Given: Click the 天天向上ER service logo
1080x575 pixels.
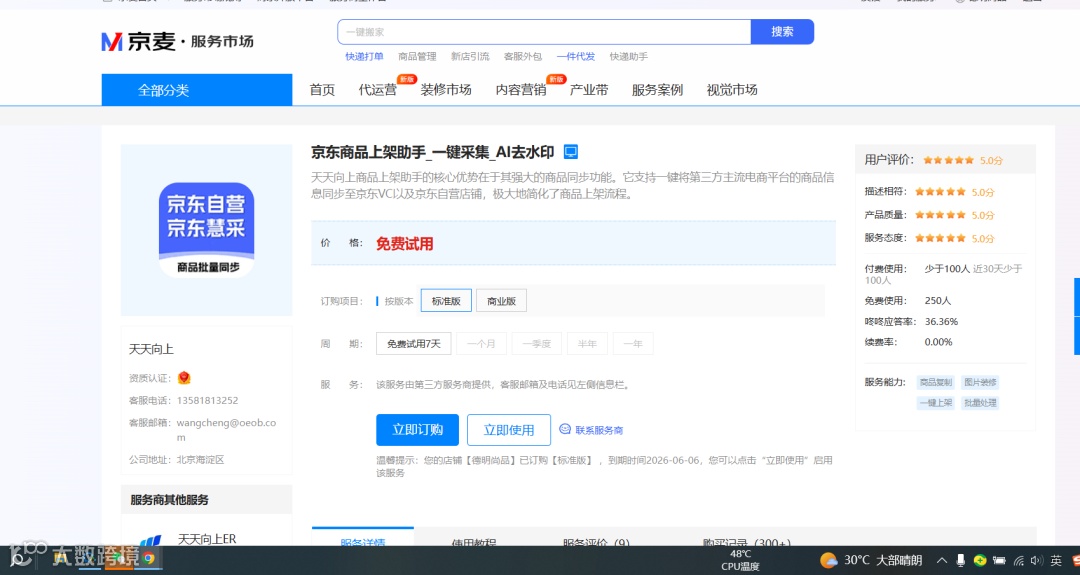Looking at the screenshot, I should click(150, 541).
